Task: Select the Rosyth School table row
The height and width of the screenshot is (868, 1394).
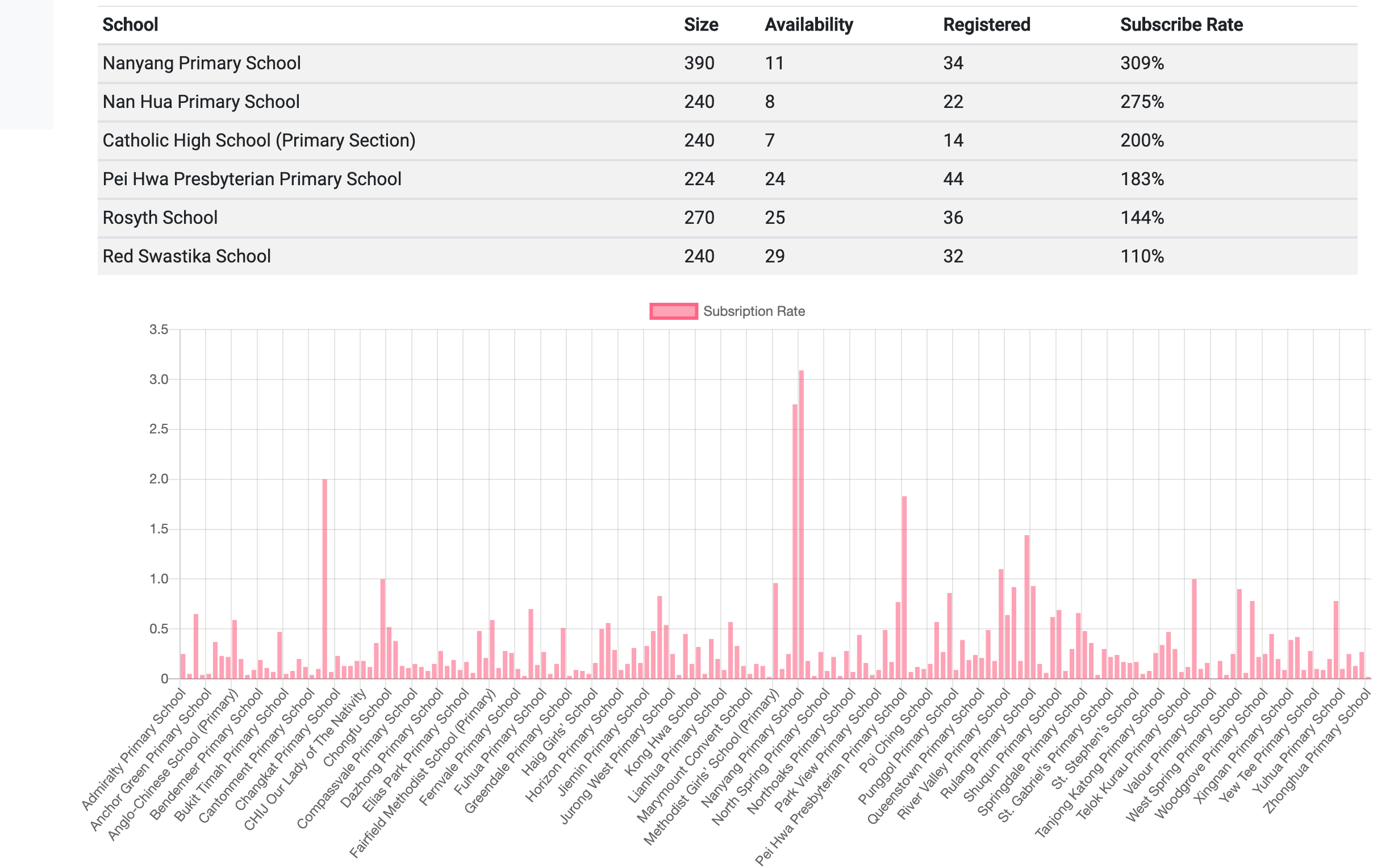Action: (160, 218)
